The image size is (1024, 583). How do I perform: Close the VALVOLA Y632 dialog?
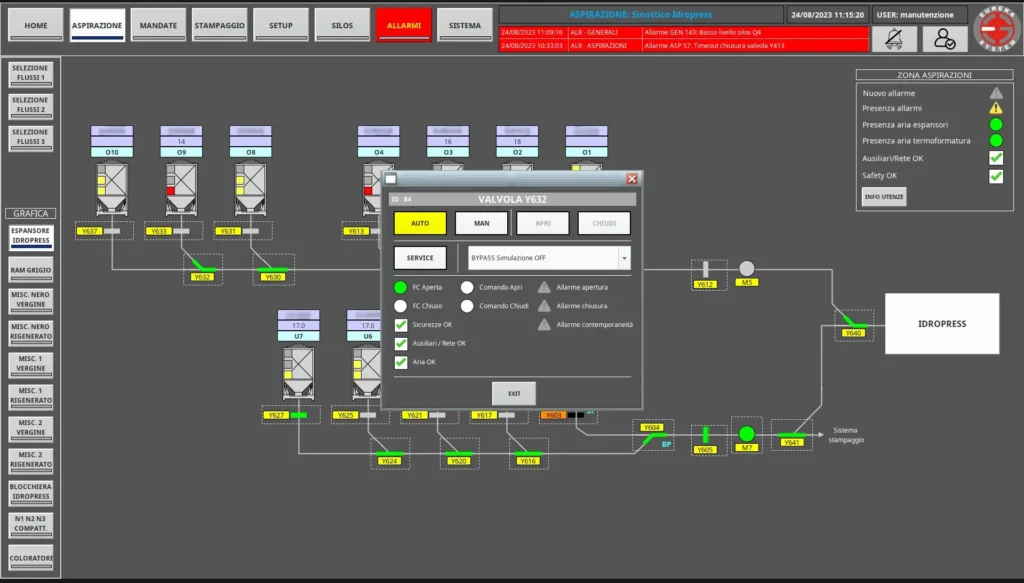[x=632, y=179]
